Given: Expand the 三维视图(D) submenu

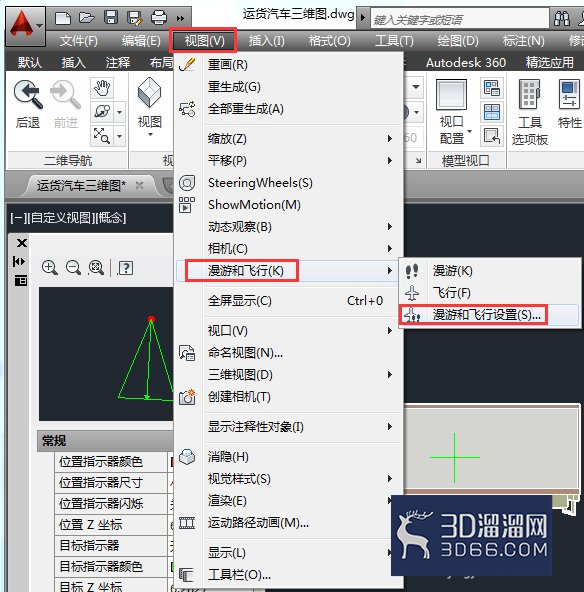Looking at the screenshot, I should 288,375.
